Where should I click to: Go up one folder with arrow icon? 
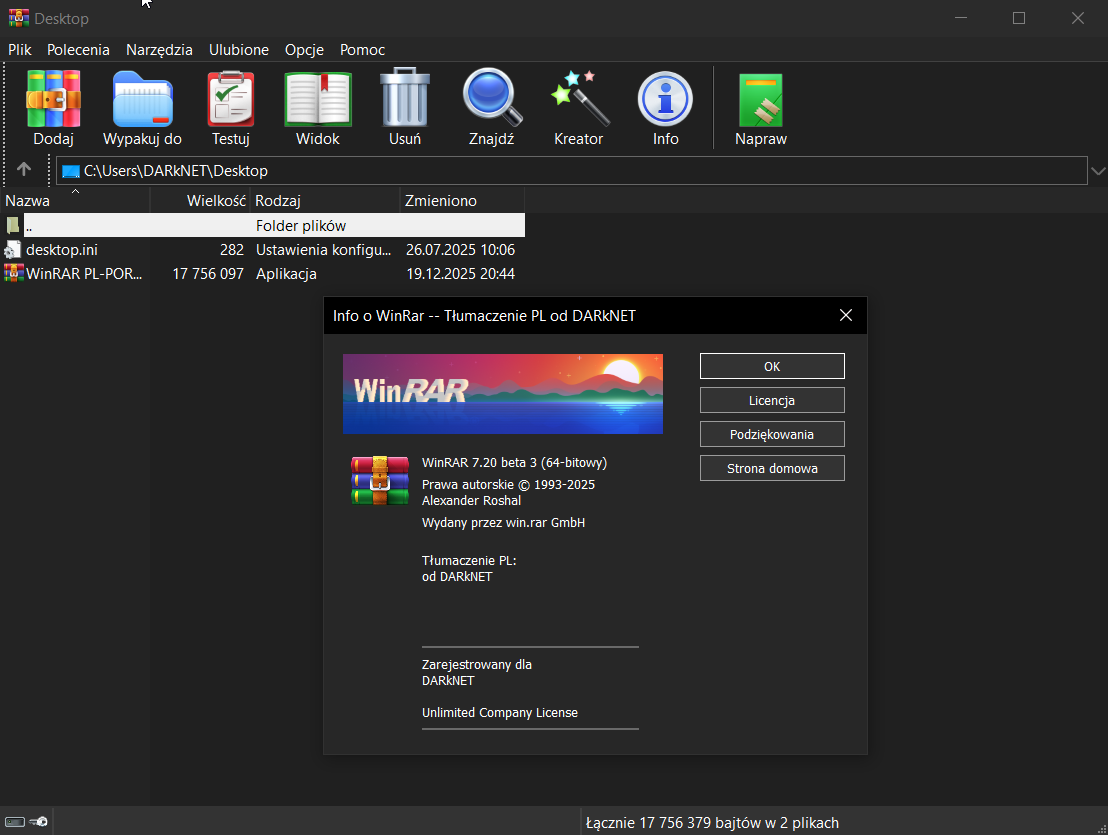click(x=23, y=170)
